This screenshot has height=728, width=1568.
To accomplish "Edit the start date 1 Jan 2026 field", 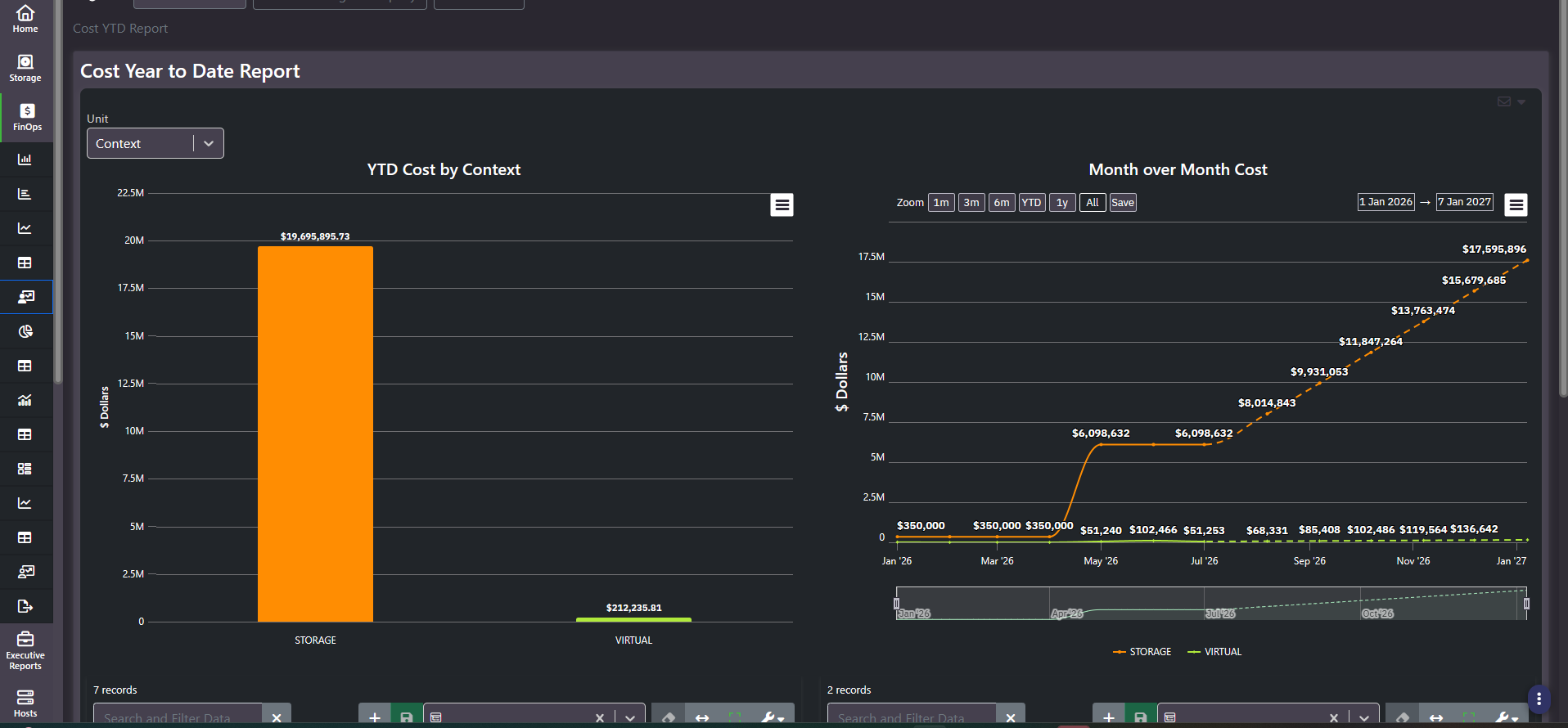I will pyautogui.click(x=1386, y=202).
